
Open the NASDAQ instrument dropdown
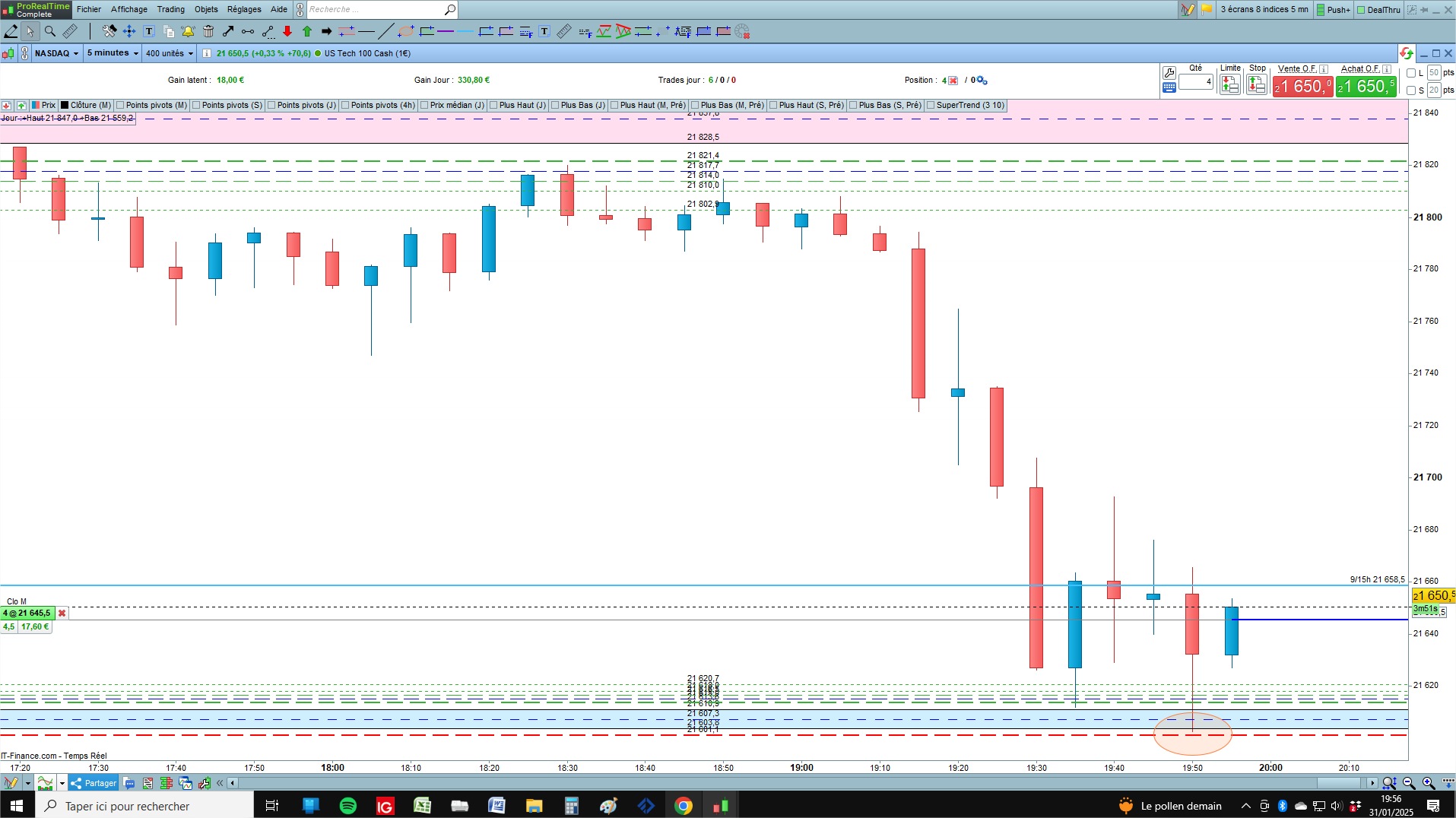pos(57,53)
